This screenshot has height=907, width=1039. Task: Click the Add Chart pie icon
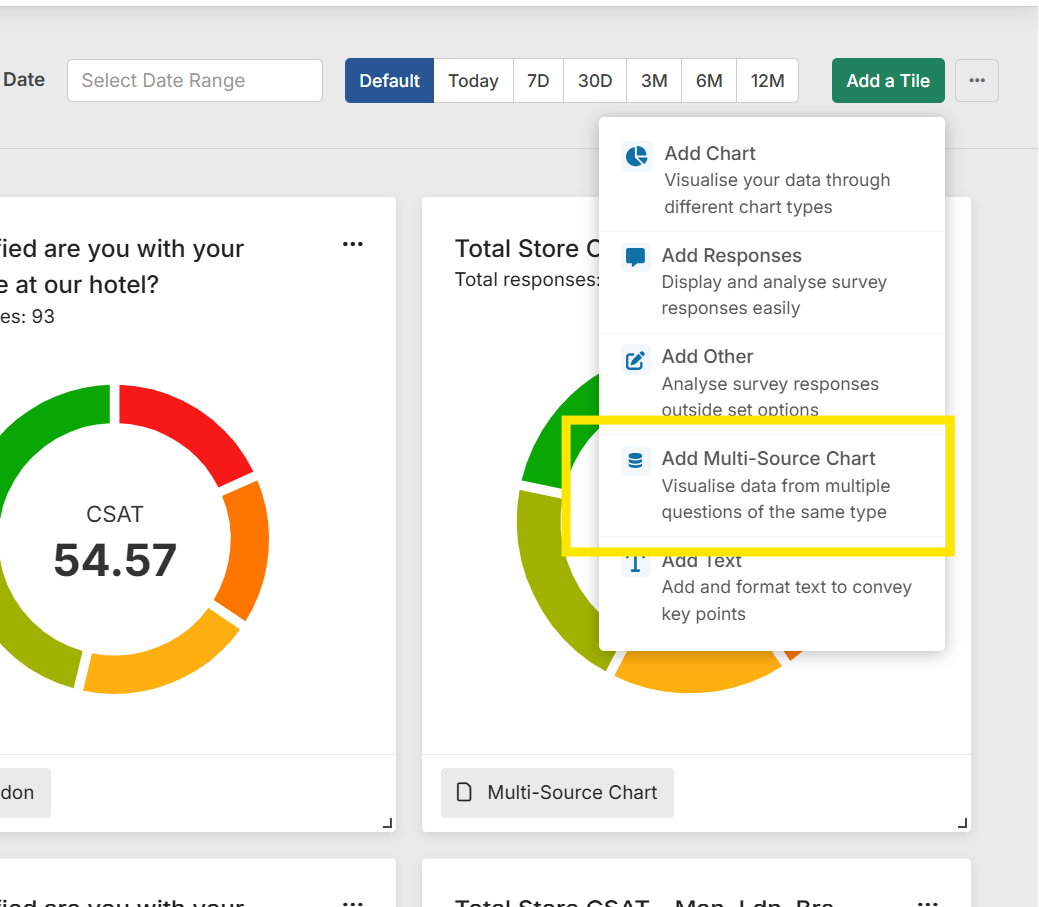636,157
